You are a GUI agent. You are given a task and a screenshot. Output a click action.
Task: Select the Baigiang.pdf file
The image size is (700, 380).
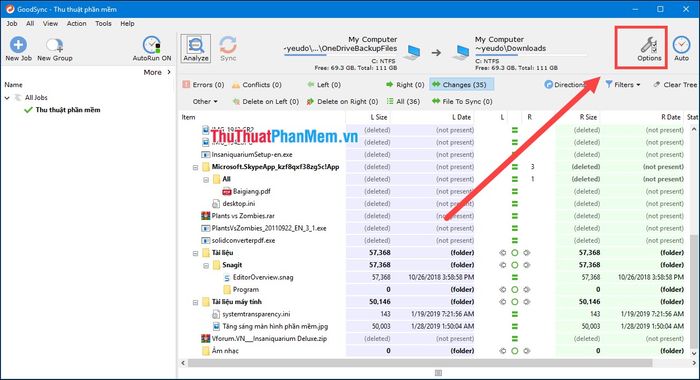click(x=251, y=192)
